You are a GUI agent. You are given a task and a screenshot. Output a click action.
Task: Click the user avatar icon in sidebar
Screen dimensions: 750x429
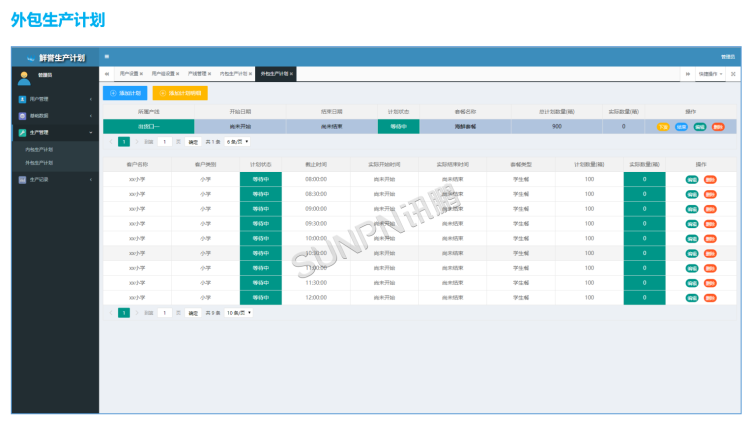pos(24,76)
